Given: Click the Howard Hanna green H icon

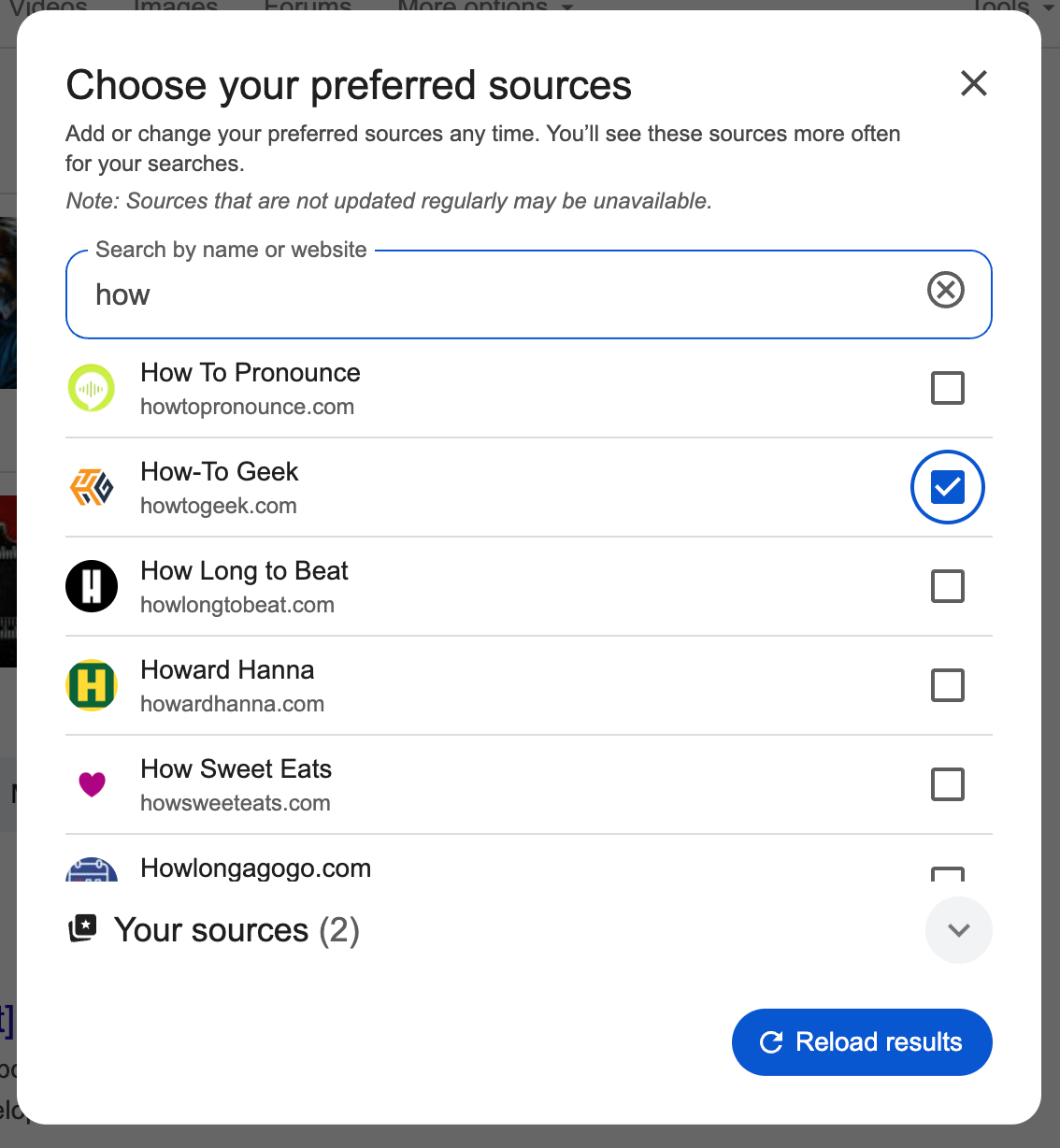Looking at the screenshot, I should click(92, 685).
